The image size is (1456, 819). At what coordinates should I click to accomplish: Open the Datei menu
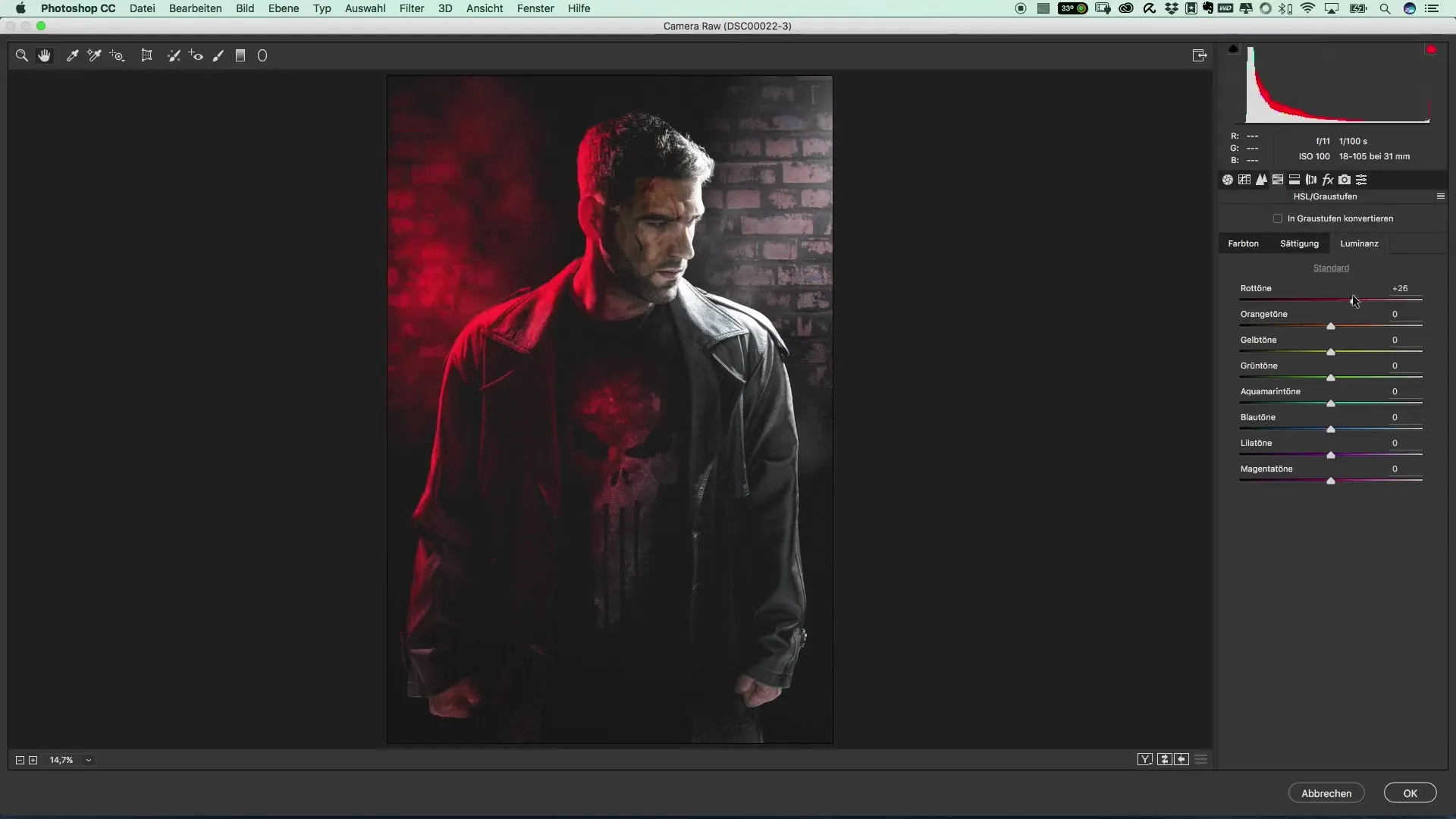(142, 8)
